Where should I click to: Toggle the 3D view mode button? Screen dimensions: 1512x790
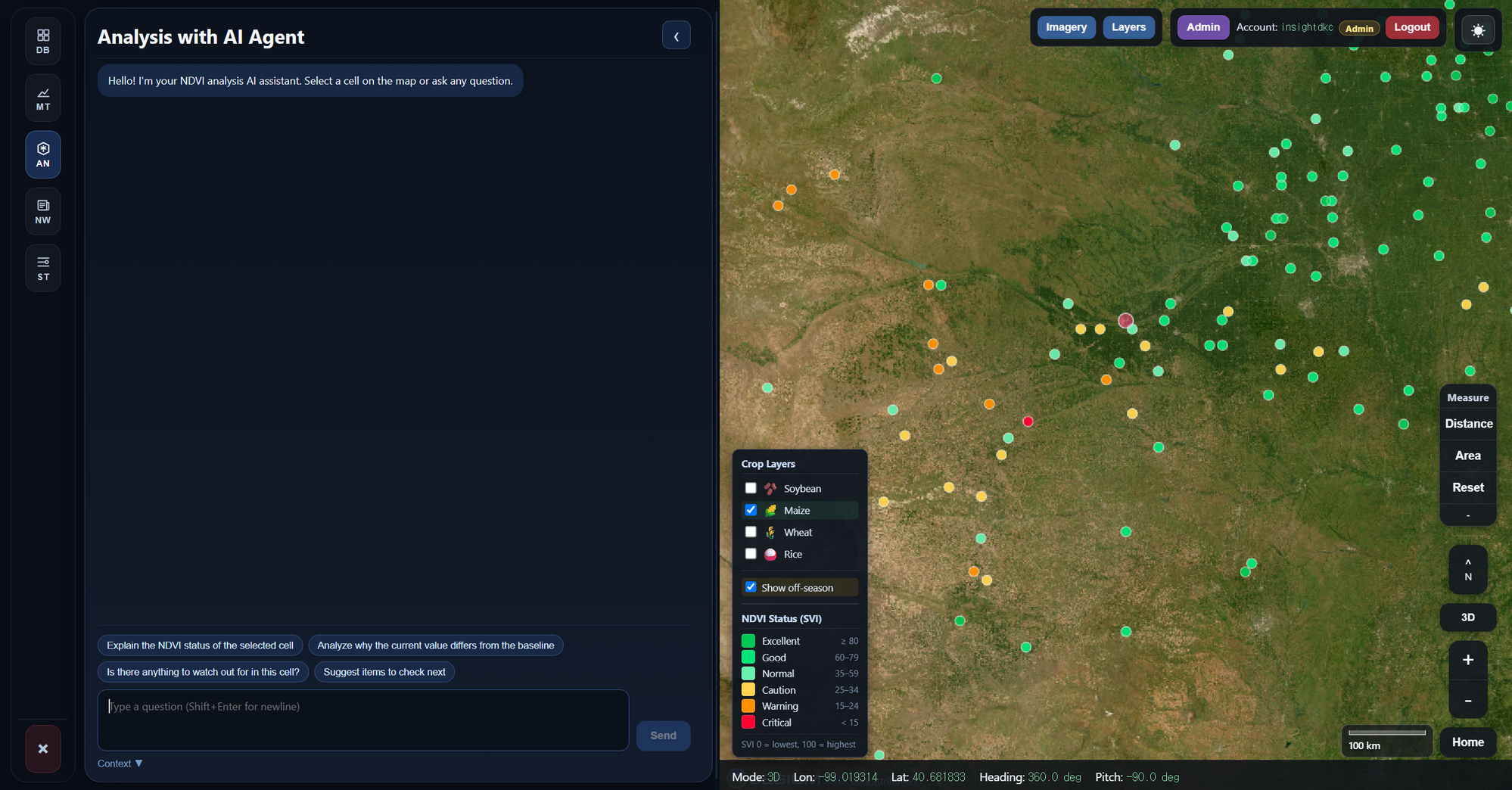[x=1467, y=617]
